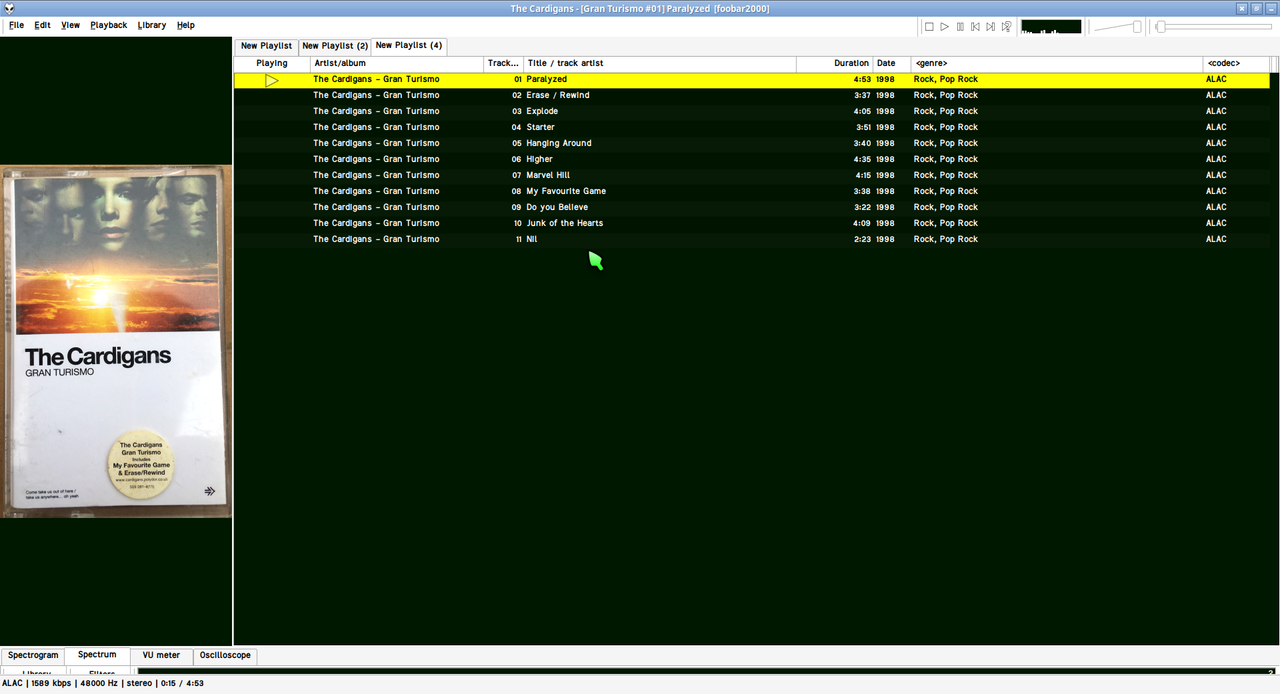Click the volume slider knob
This screenshot has width=1280, height=694.
[1137, 27]
